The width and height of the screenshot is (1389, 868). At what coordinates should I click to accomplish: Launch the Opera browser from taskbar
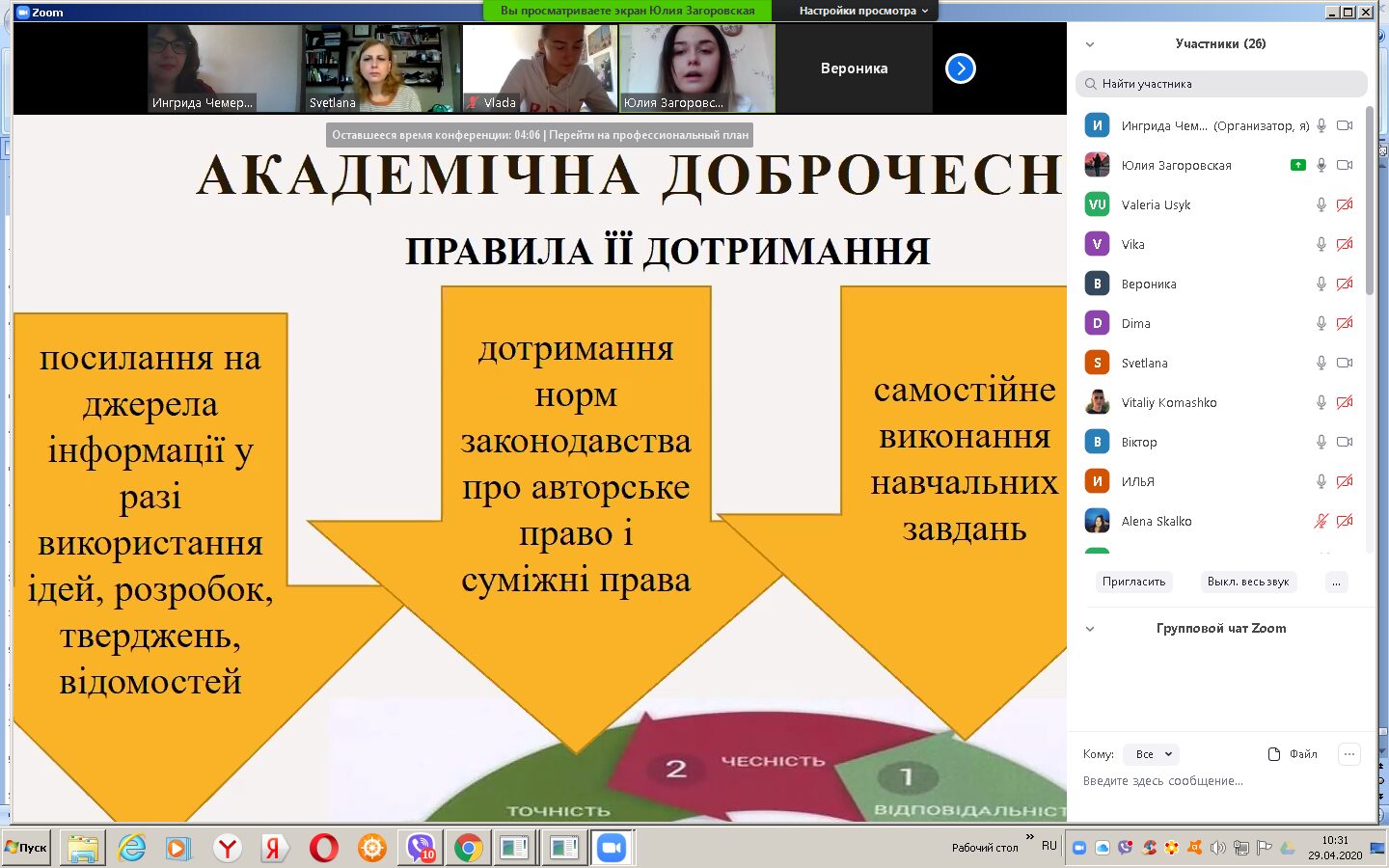point(324,848)
